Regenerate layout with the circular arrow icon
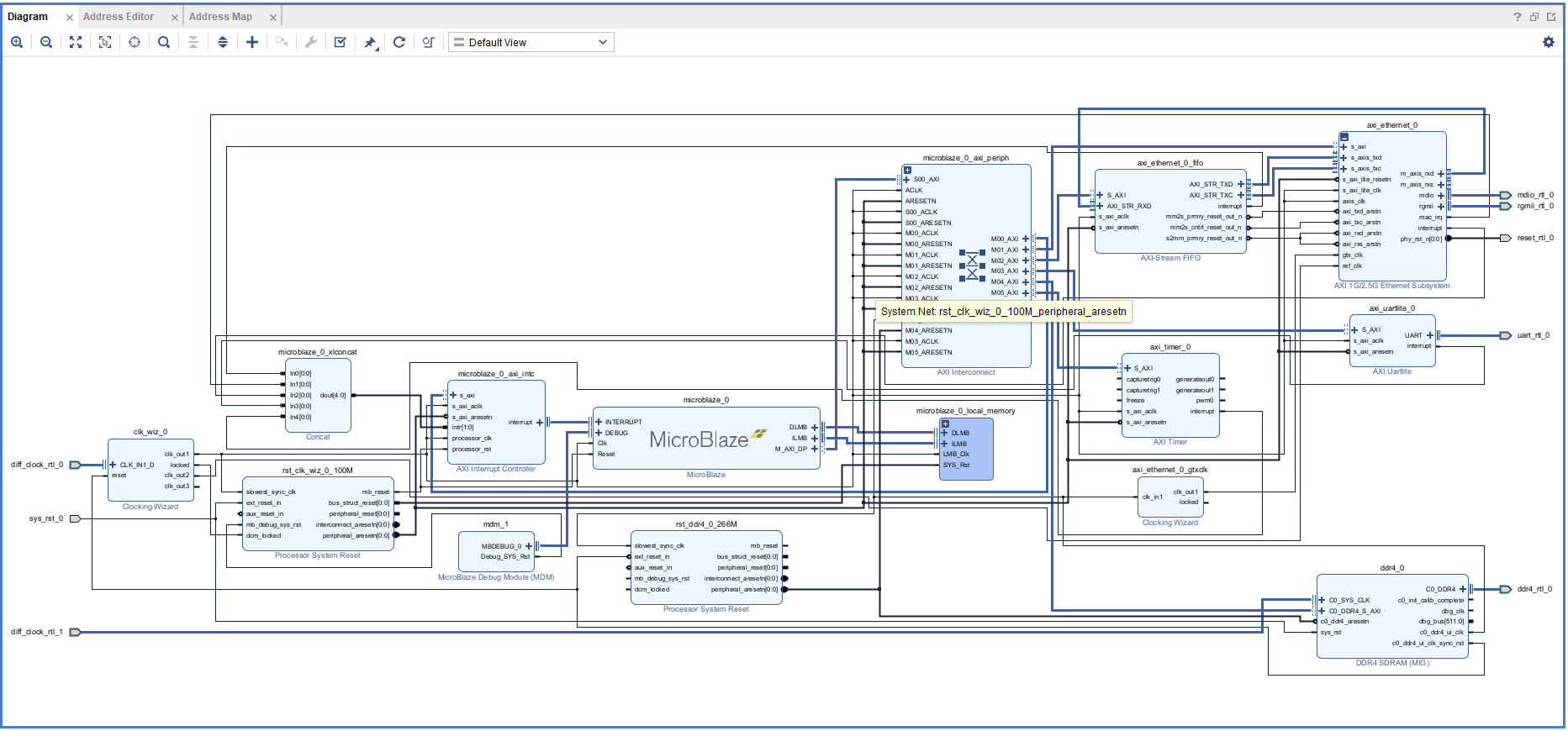The width and height of the screenshot is (1568, 731). (x=399, y=42)
